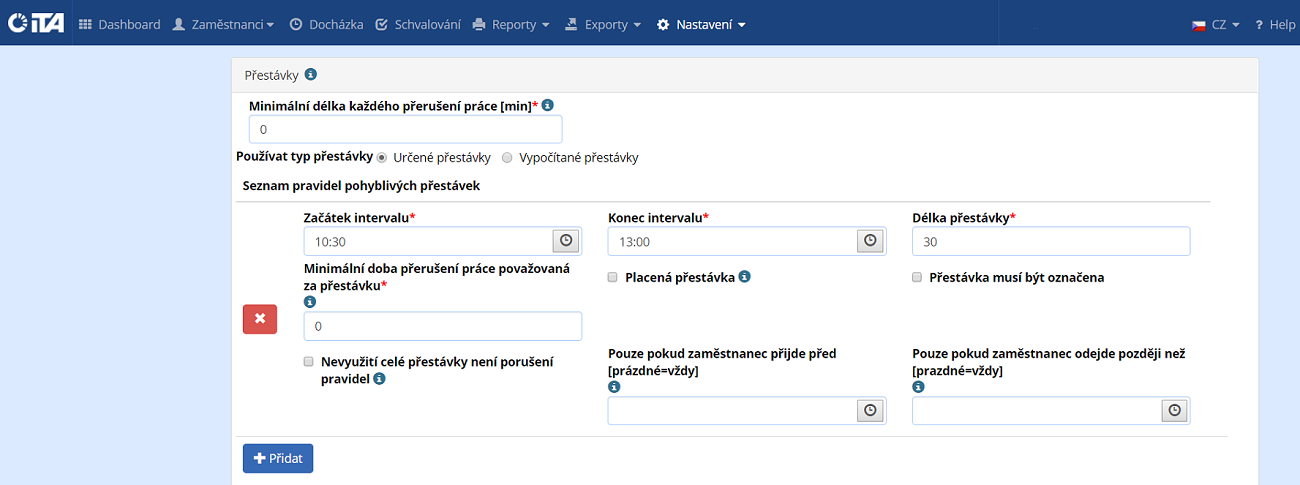This screenshot has height=485, width=1300.
Task: Check Přestávka musí být označena
Action: pyautogui.click(x=917, y=278)
